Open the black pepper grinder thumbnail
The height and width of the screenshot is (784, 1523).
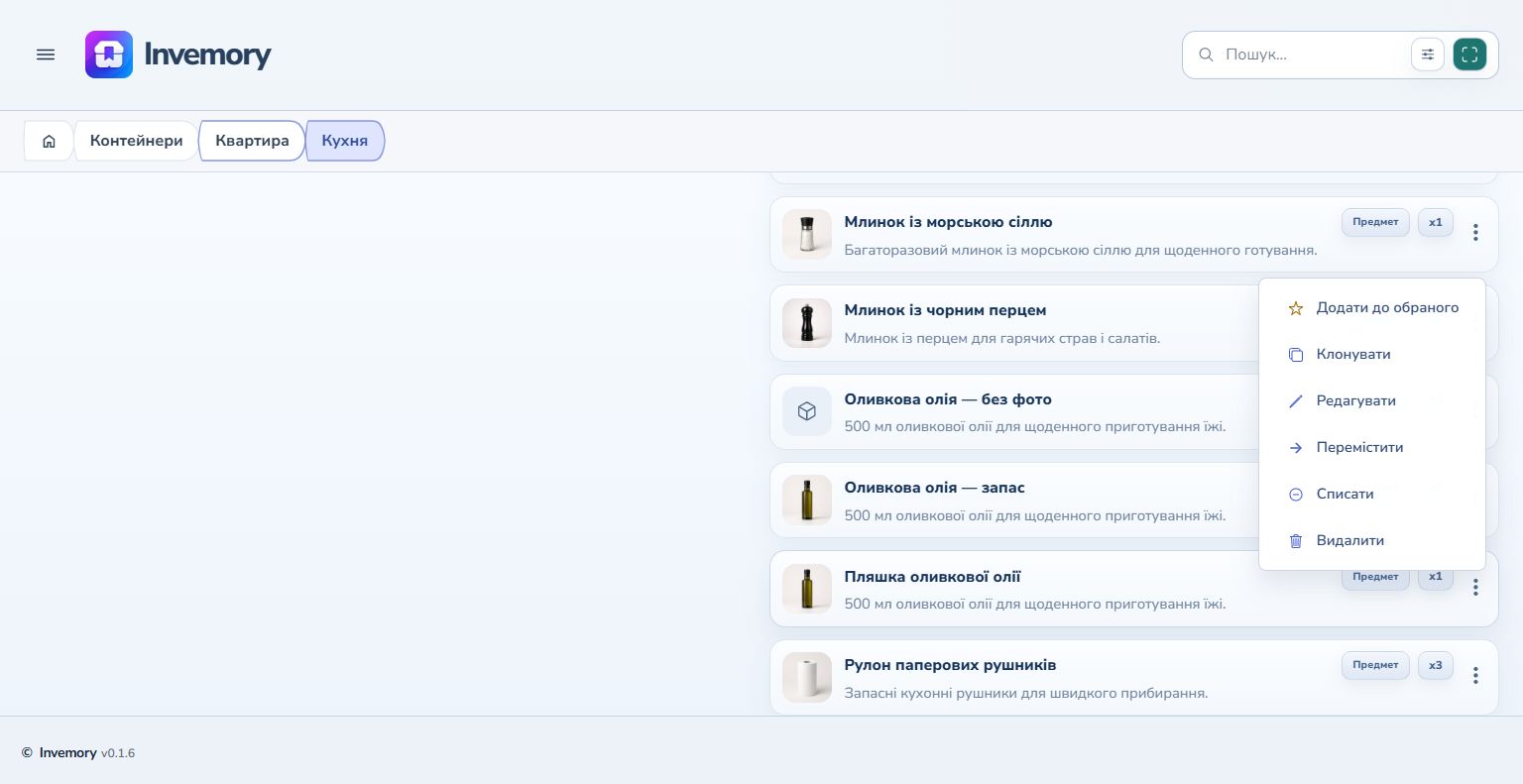point(807,323)
